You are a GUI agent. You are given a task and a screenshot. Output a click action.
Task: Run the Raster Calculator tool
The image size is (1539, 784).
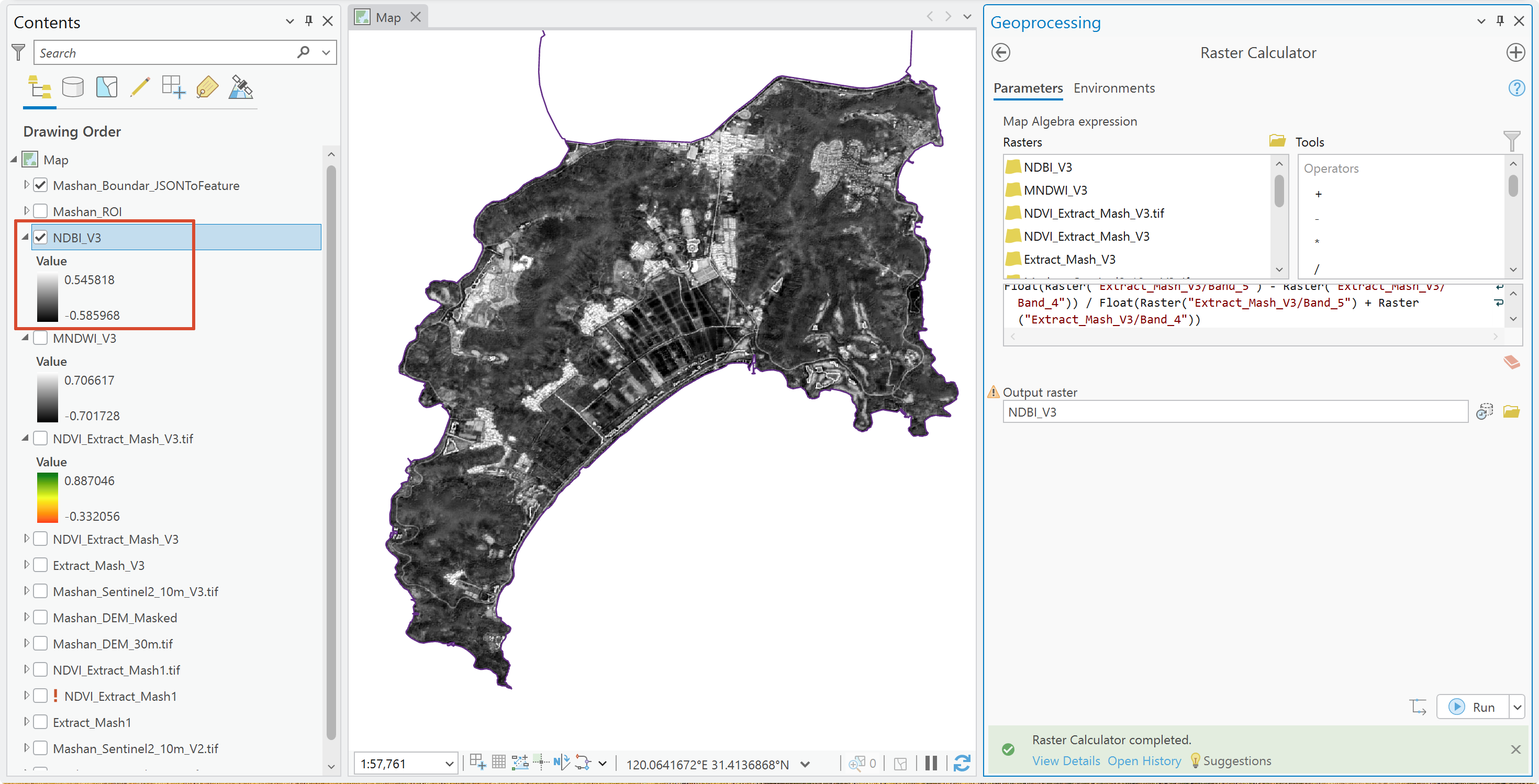pyautogui.click(x=1473, y=707)
